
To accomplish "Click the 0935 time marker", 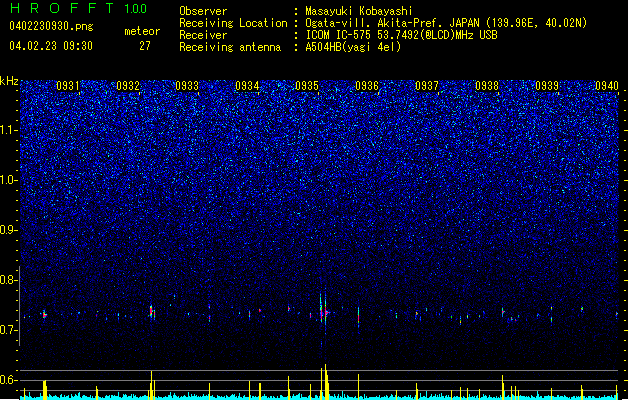I will pyautogui.click(x=307, y=86).
